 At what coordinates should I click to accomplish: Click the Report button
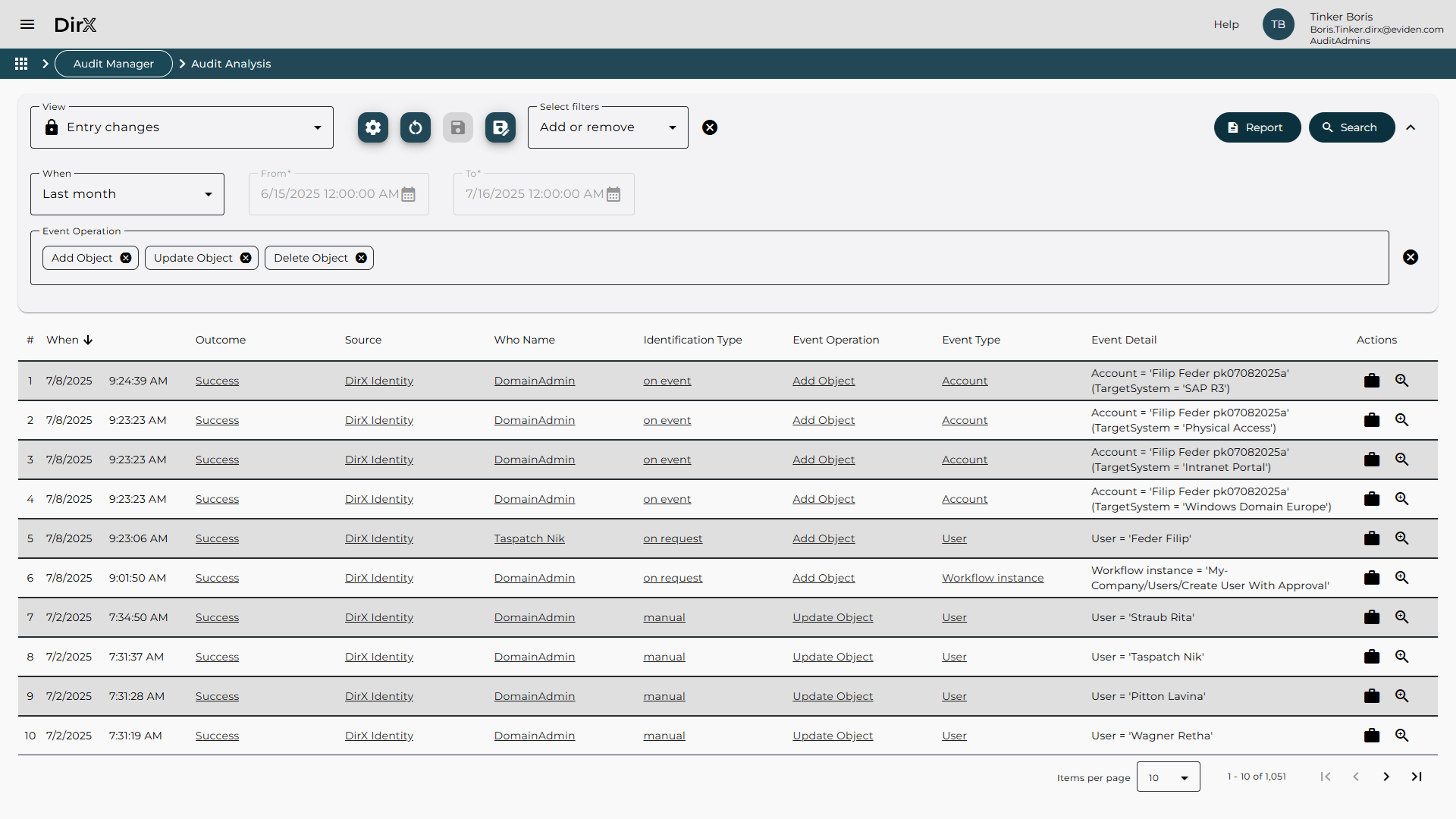pos(1257,127)
